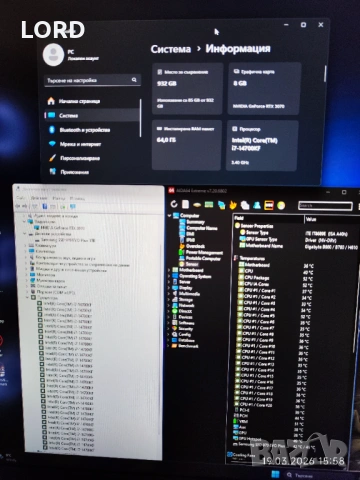Click yellow disc icon in AIDA64 toolbar
The image size is (360, 480).
pos(281,205)
